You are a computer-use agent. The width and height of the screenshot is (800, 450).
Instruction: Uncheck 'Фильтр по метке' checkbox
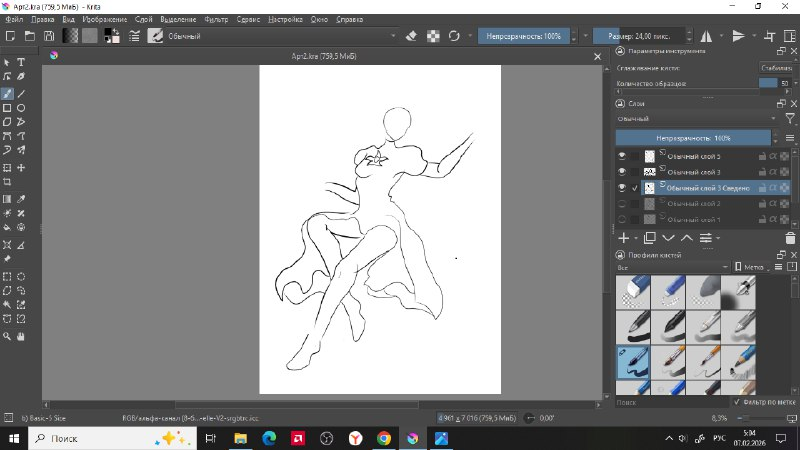(x=738, y=402)
